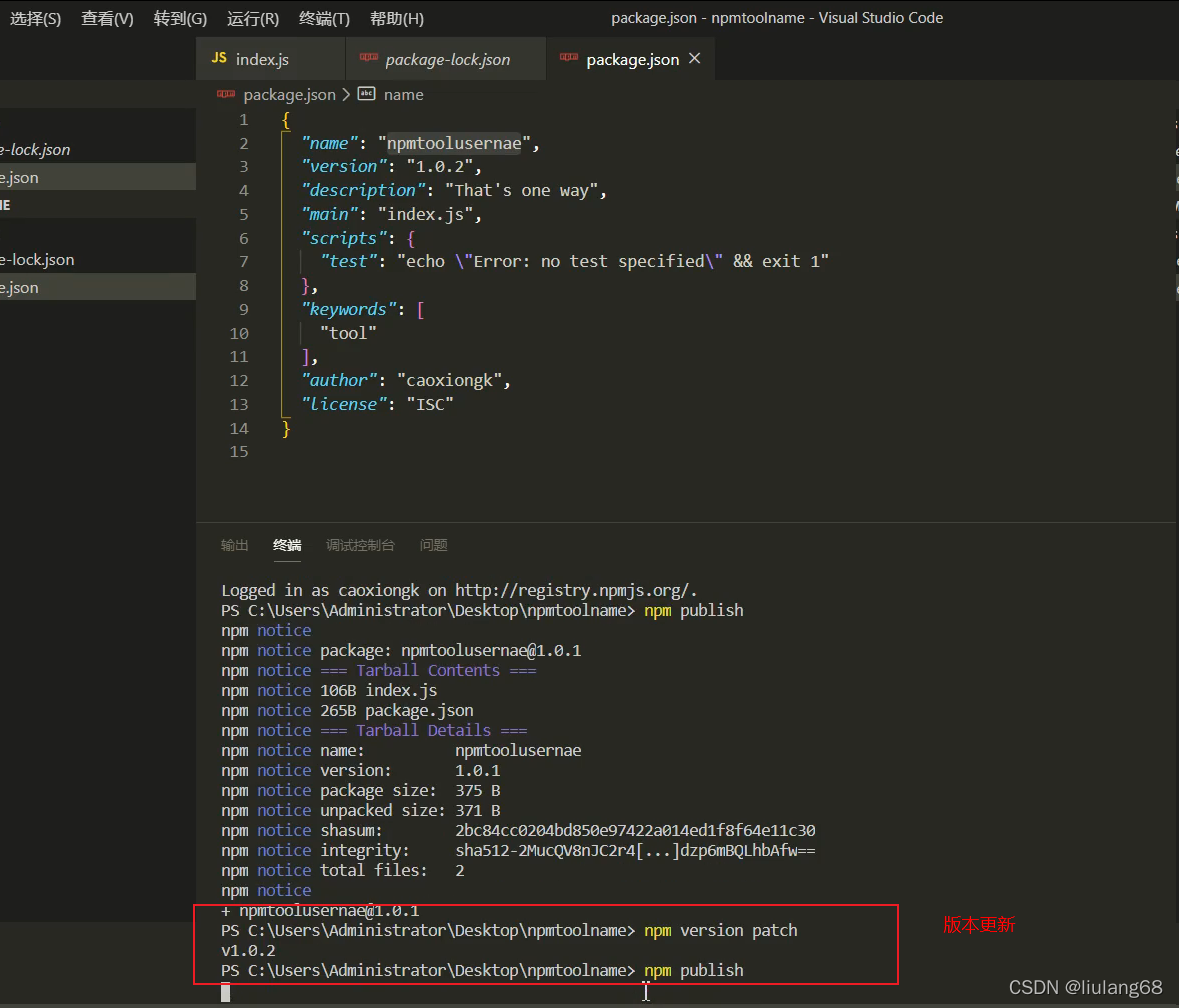Open the 输出 panel tab
The width and height of the screenshot is (1179, 1008).
tap(235, 545)
